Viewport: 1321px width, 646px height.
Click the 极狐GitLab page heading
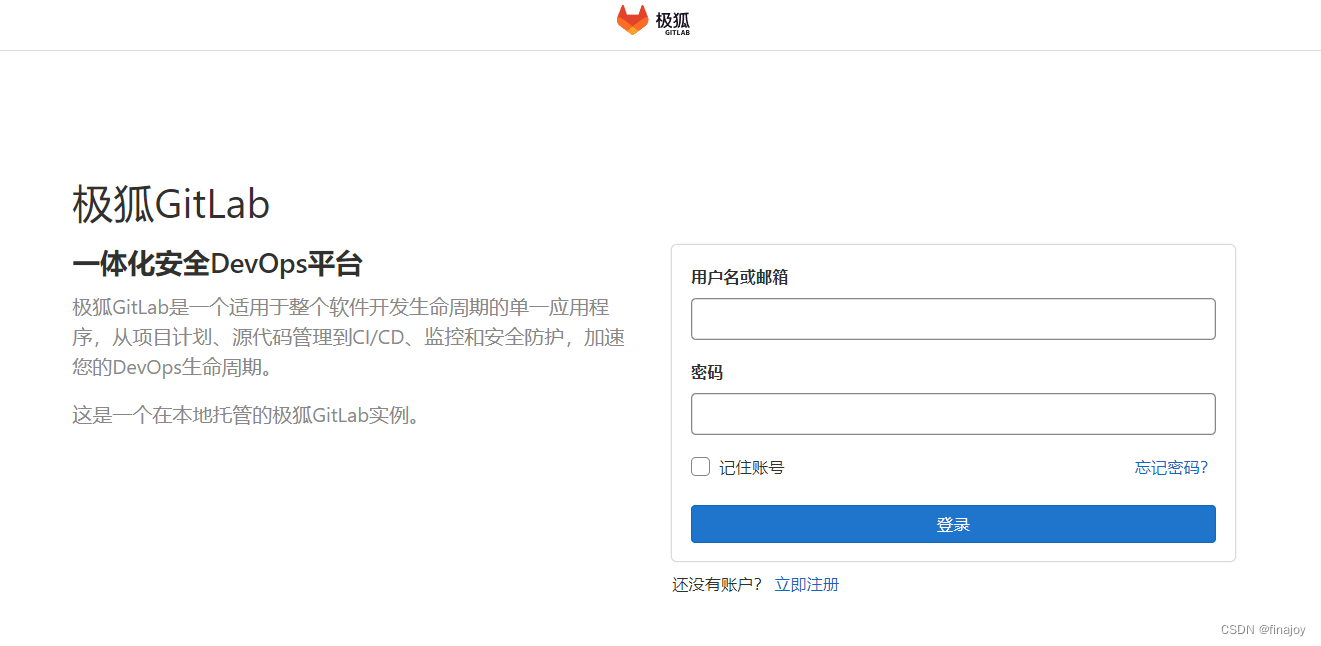click(170, 203)
